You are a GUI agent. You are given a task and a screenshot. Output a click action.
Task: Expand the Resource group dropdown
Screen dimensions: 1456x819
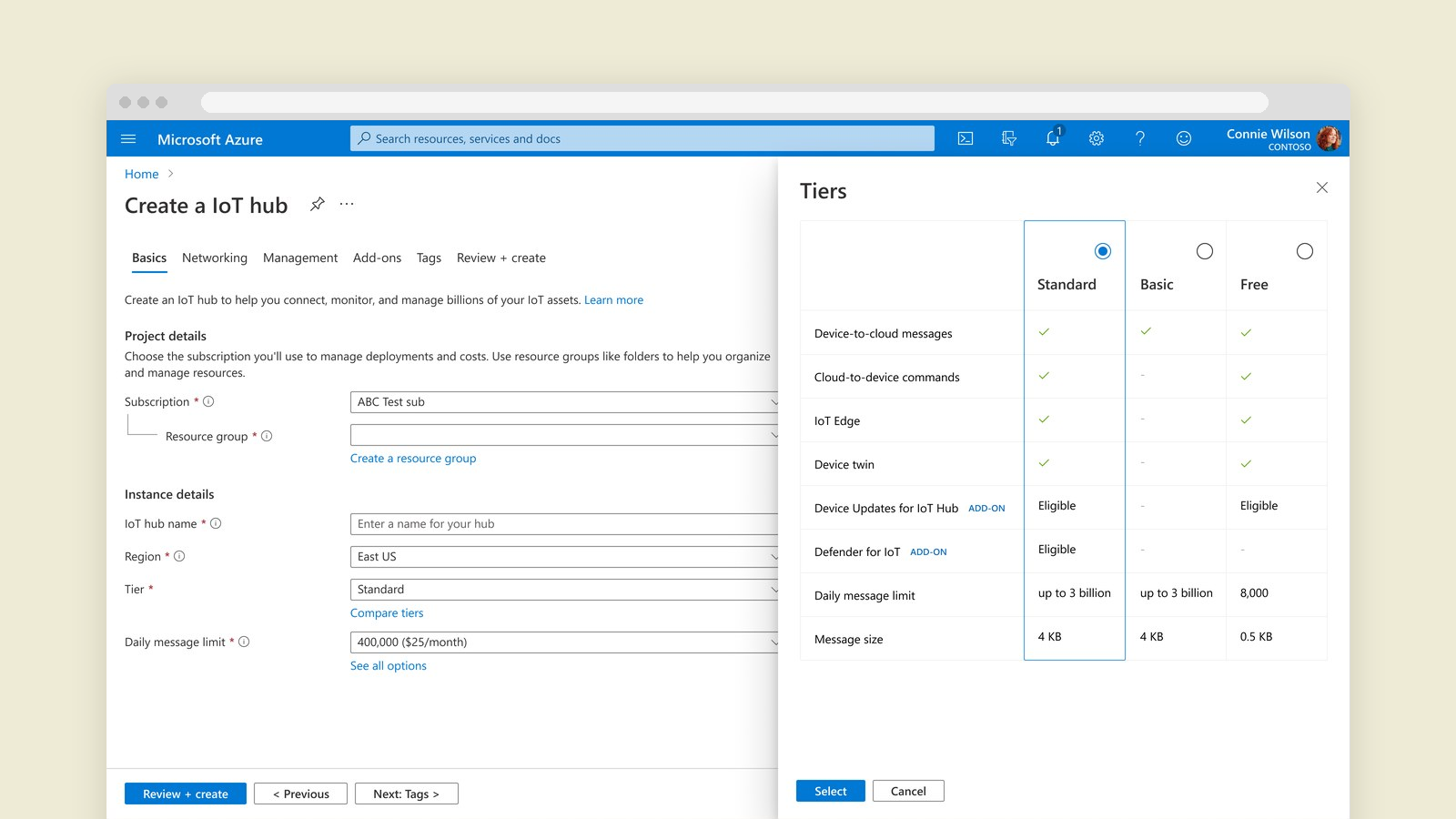(564, 435)
